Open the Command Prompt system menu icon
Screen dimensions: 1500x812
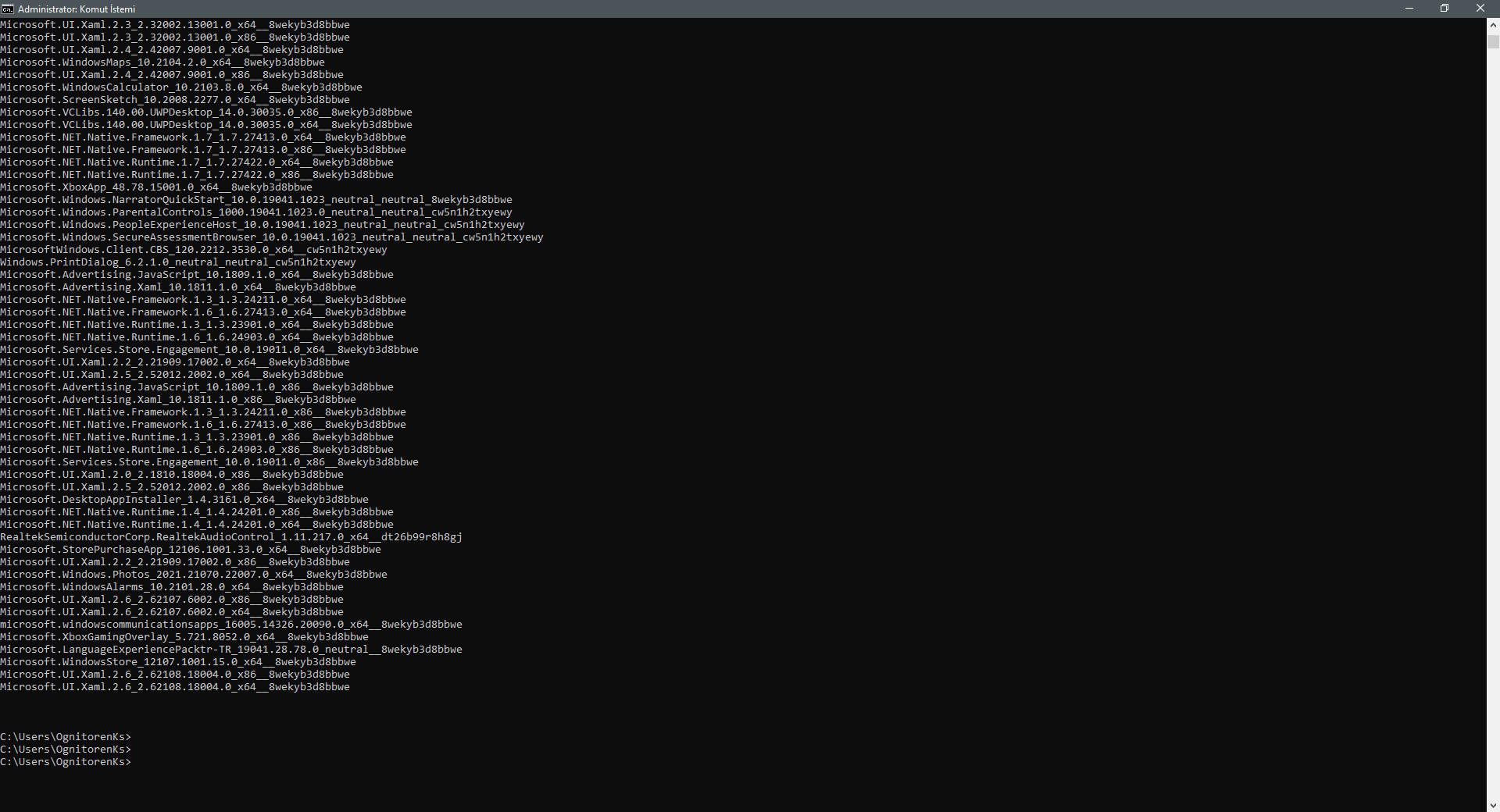[8, 9]
